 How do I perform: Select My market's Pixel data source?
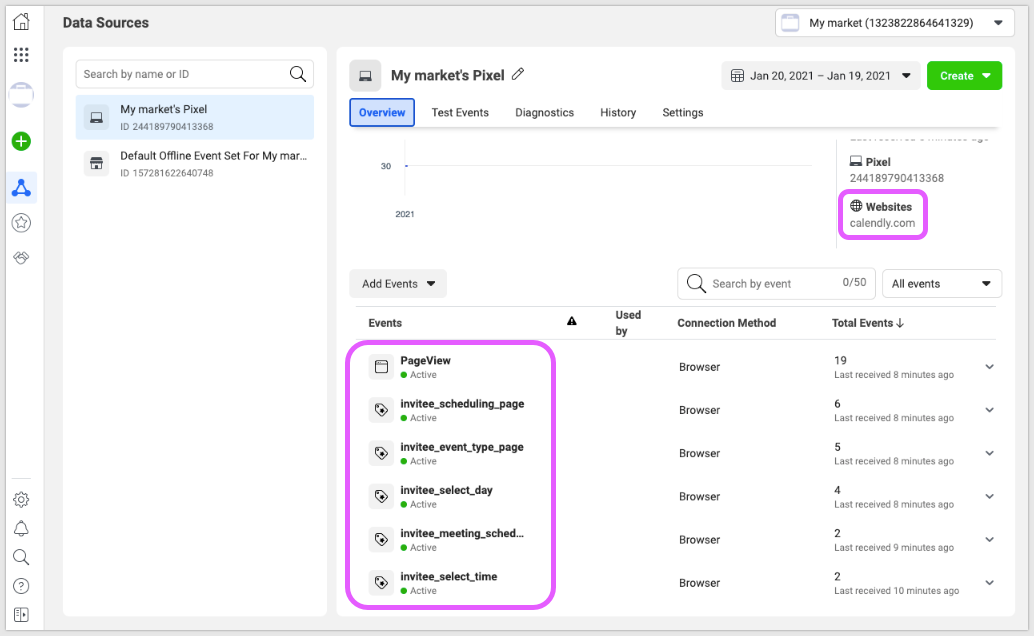pos(195,117)
